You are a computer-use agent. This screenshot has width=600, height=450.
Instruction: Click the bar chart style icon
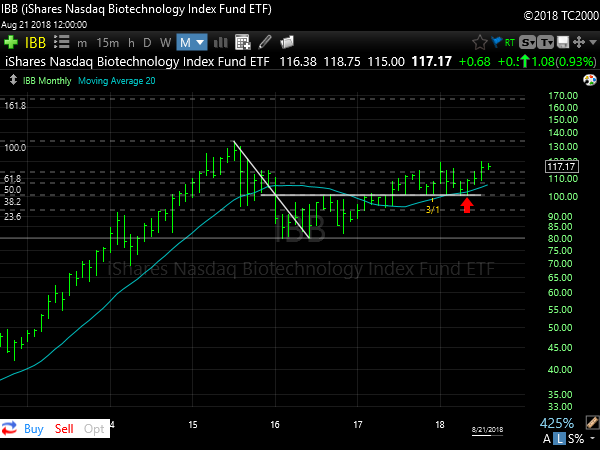(x=221, y=42)
